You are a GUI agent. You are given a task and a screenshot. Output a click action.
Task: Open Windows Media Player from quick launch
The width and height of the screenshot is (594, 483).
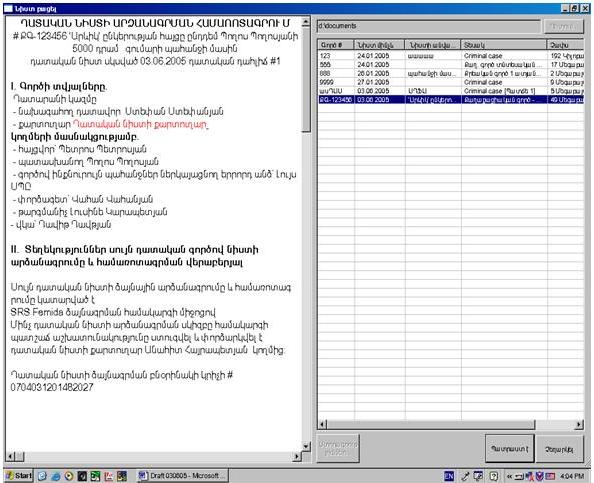click(69, 476)
